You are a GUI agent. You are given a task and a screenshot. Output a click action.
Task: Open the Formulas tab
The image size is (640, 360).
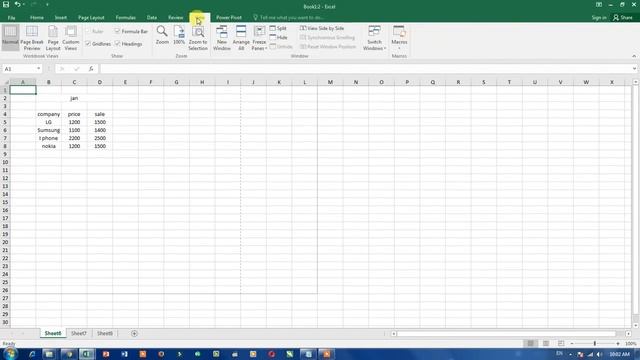(125, 18)
